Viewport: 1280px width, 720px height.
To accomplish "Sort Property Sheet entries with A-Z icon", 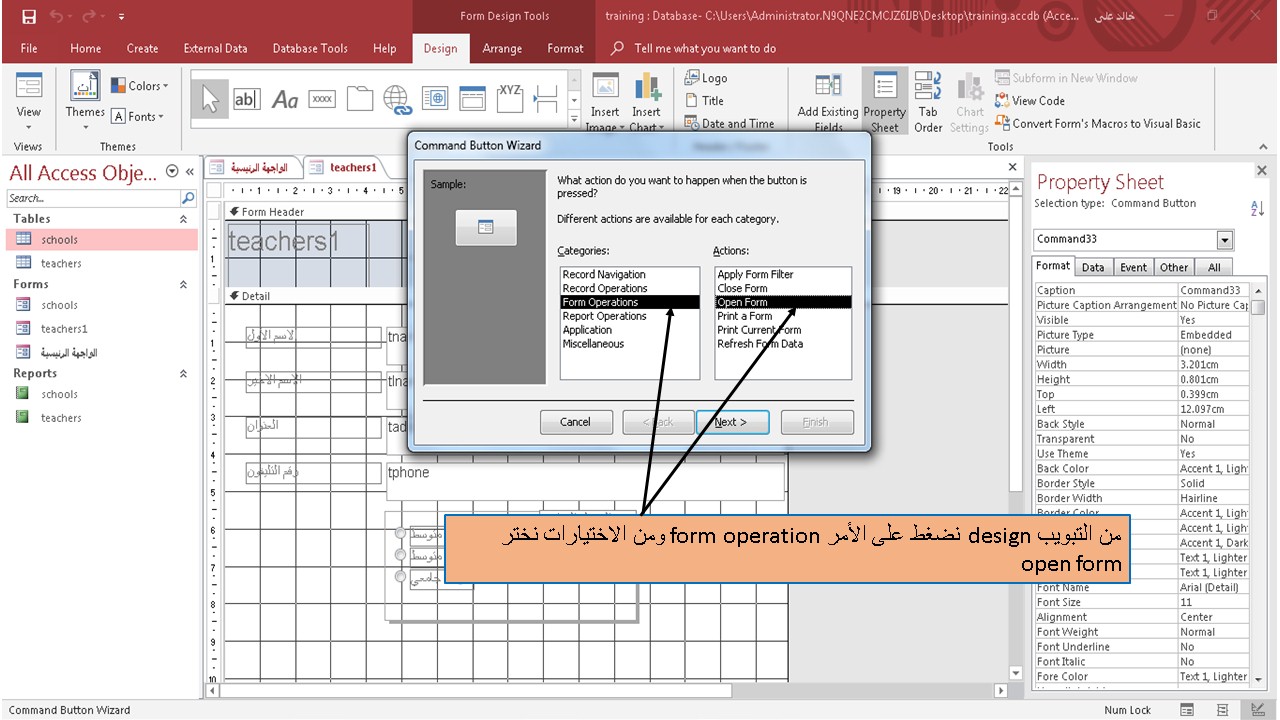I will [x=1258, y=208].
